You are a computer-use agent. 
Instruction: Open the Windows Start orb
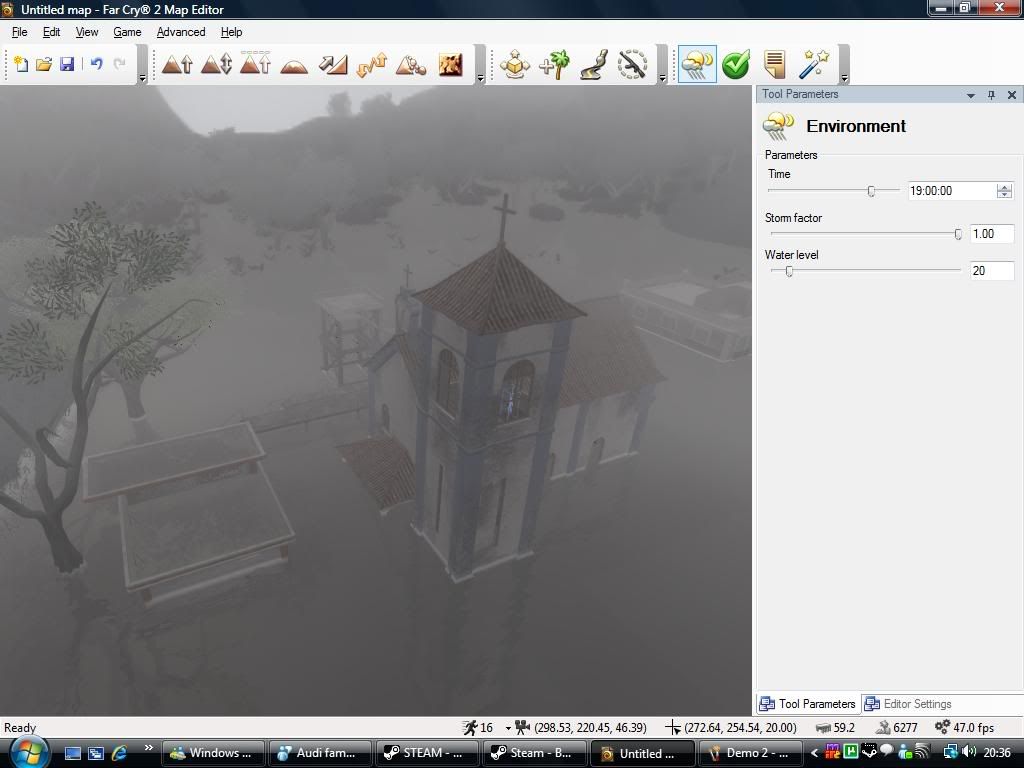(x=27, y=753)
